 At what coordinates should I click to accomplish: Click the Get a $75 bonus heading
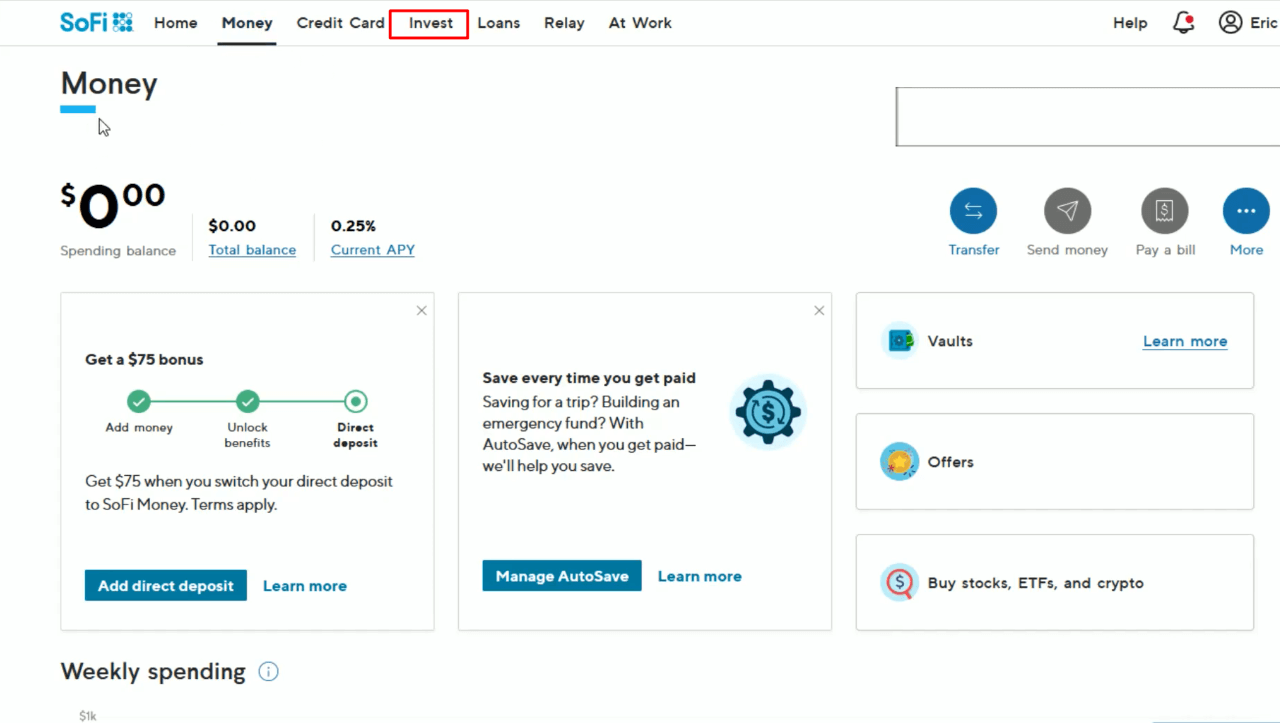coord(144,360)
